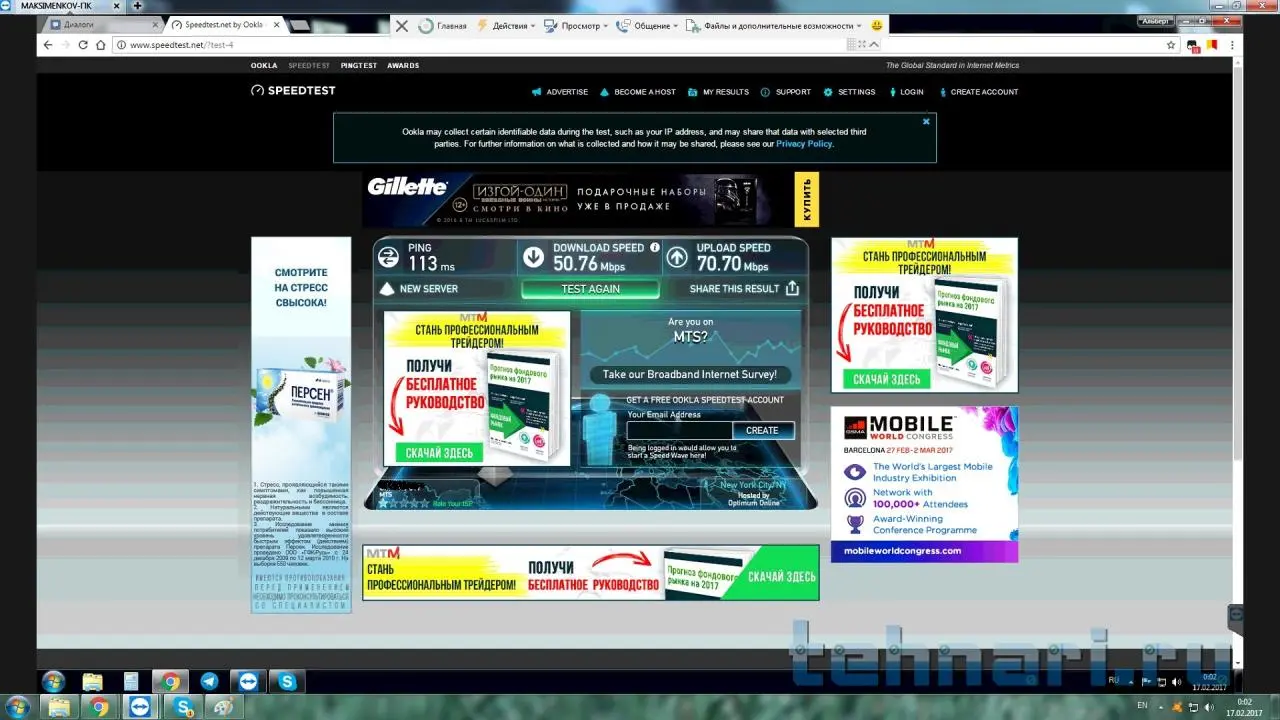Open Speedtest SETTINGS
1280x720 pixels.
849,92
